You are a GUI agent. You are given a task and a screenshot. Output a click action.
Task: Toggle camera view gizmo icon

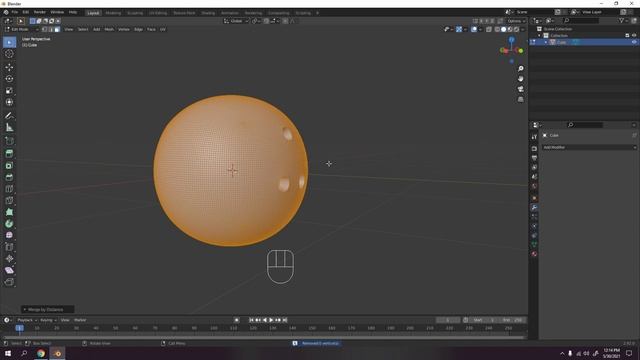[520, 89]
